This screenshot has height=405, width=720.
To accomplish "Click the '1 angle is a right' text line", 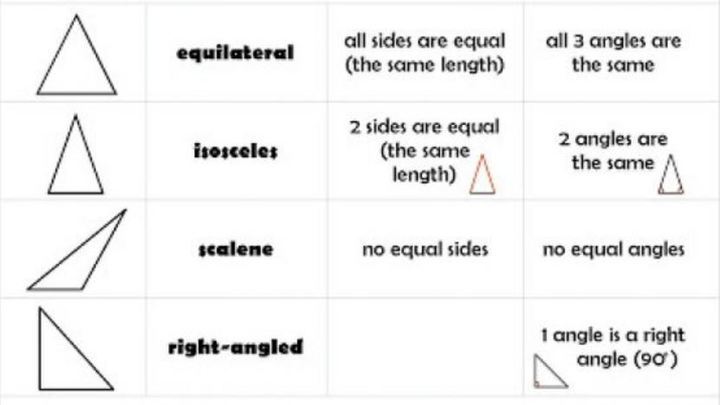I will 613,335.
